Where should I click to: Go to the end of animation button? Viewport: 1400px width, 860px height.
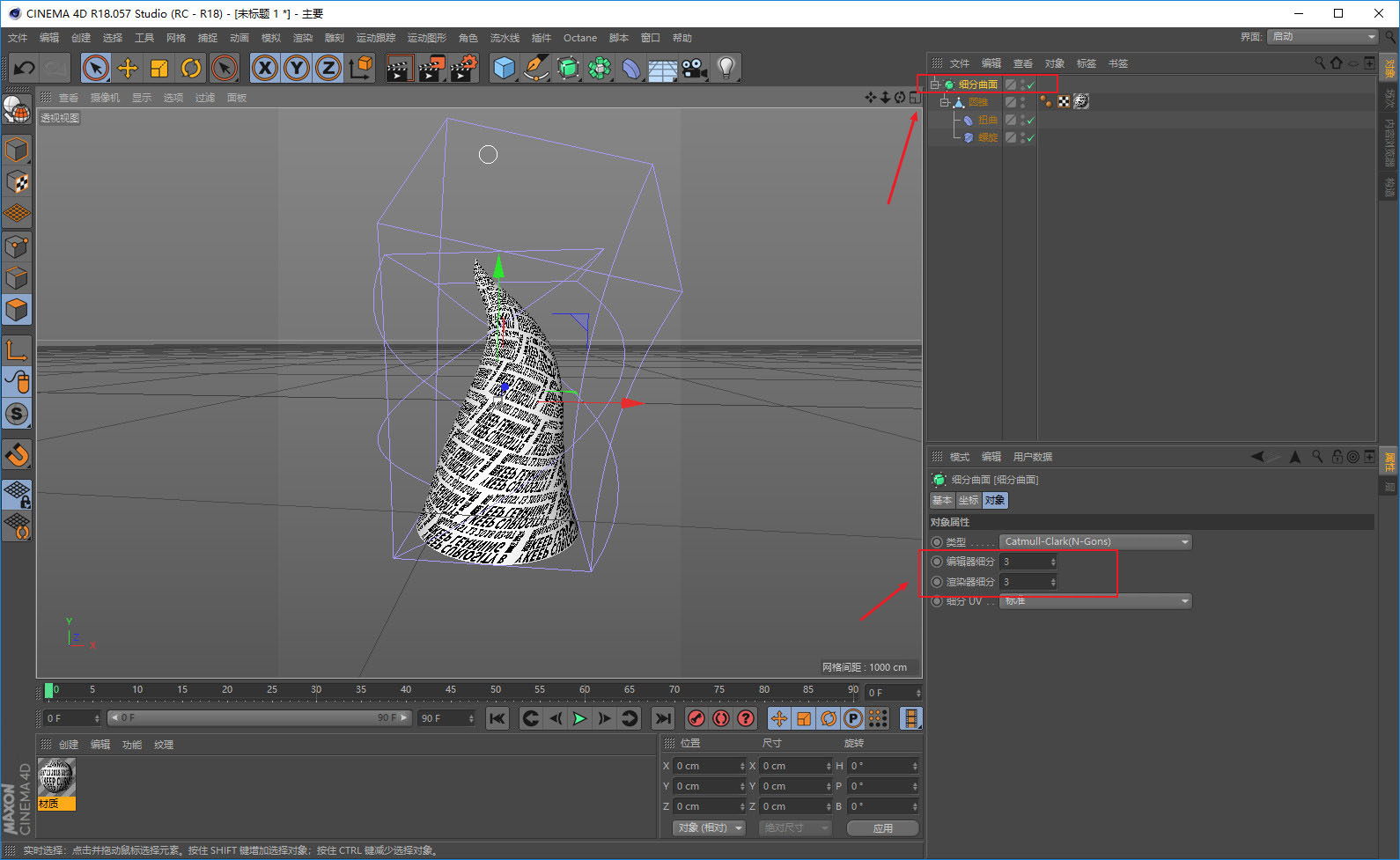pos(663,718)
